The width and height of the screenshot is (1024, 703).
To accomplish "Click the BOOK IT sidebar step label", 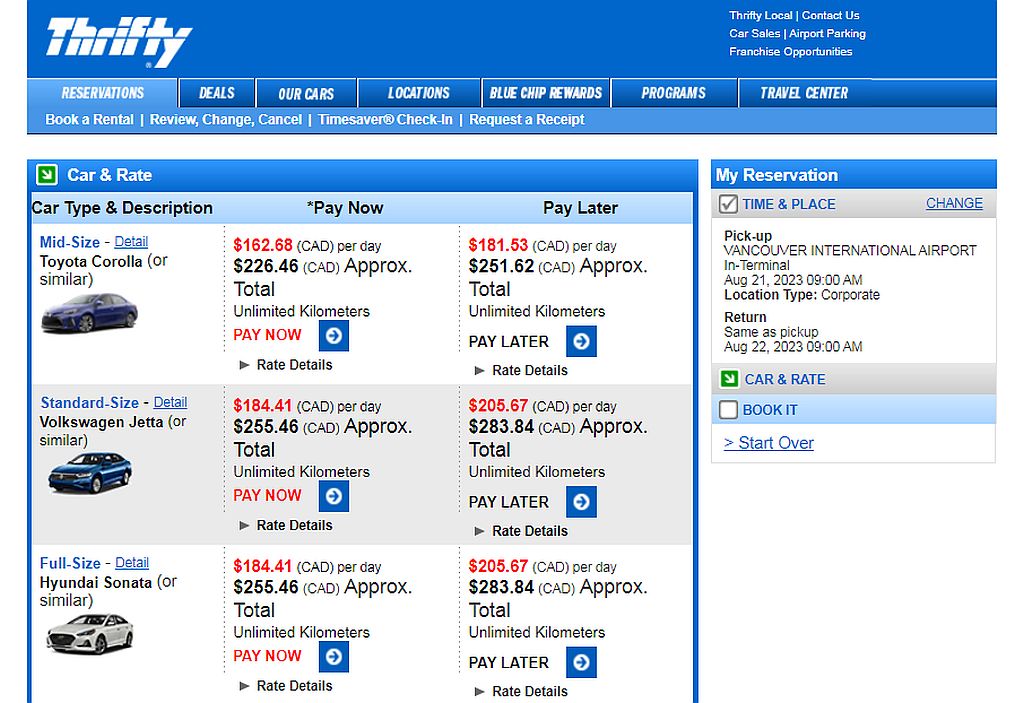I will pyautogui.click(x=770, y=410).
